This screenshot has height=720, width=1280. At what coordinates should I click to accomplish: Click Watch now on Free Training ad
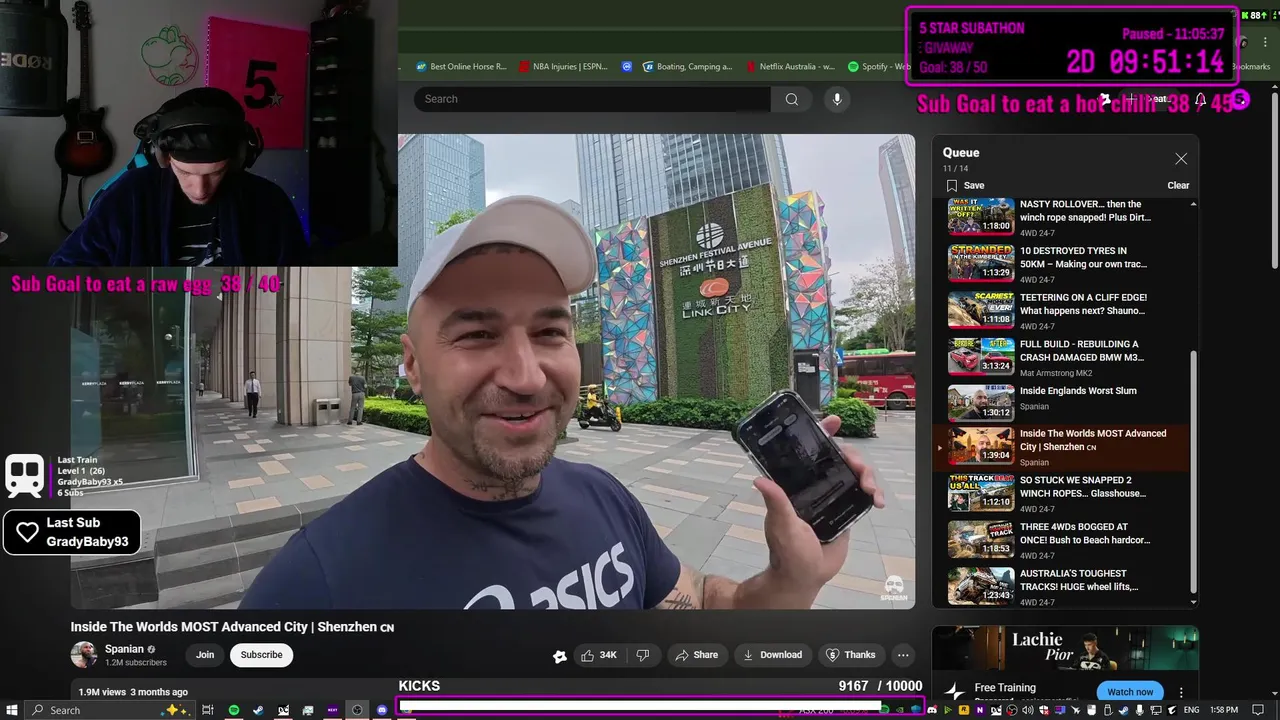point(1130,692)
